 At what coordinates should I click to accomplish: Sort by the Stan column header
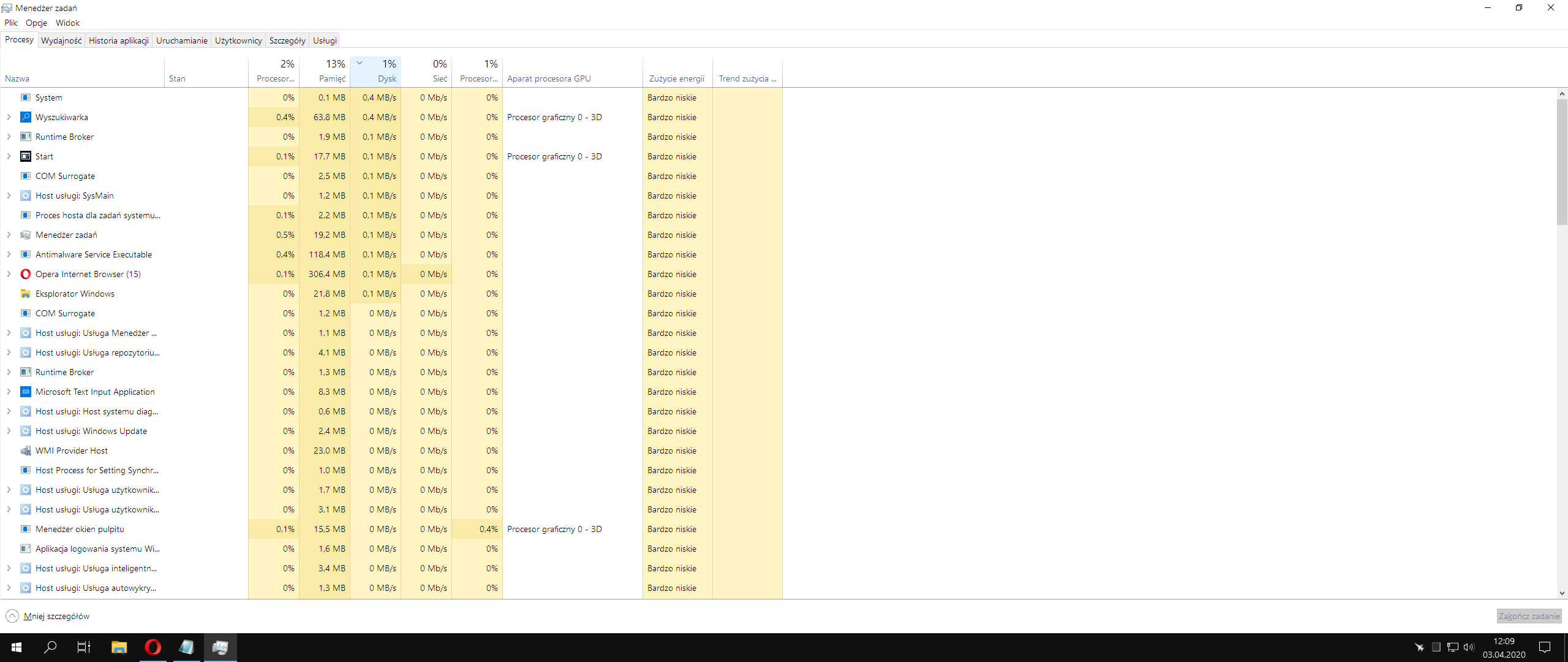click(x=206, y=72)
